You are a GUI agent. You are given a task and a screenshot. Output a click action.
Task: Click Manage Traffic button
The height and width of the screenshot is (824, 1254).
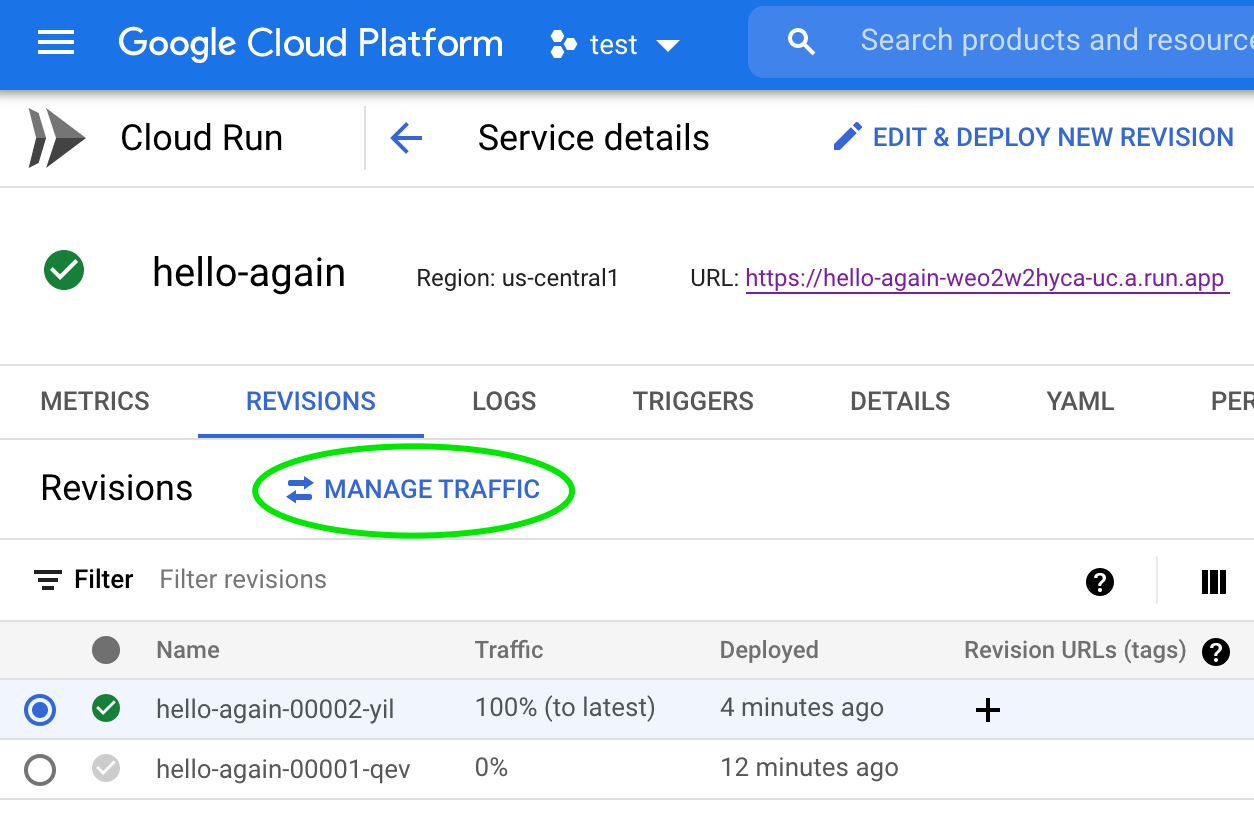pos(414,490)
